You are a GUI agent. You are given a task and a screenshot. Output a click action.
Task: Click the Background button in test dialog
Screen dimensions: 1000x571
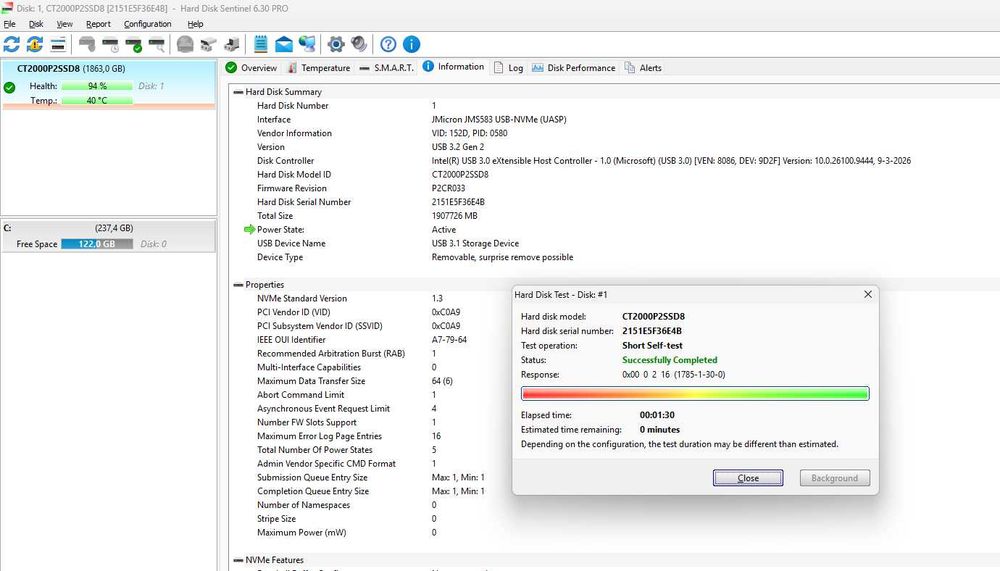point(835,478)
